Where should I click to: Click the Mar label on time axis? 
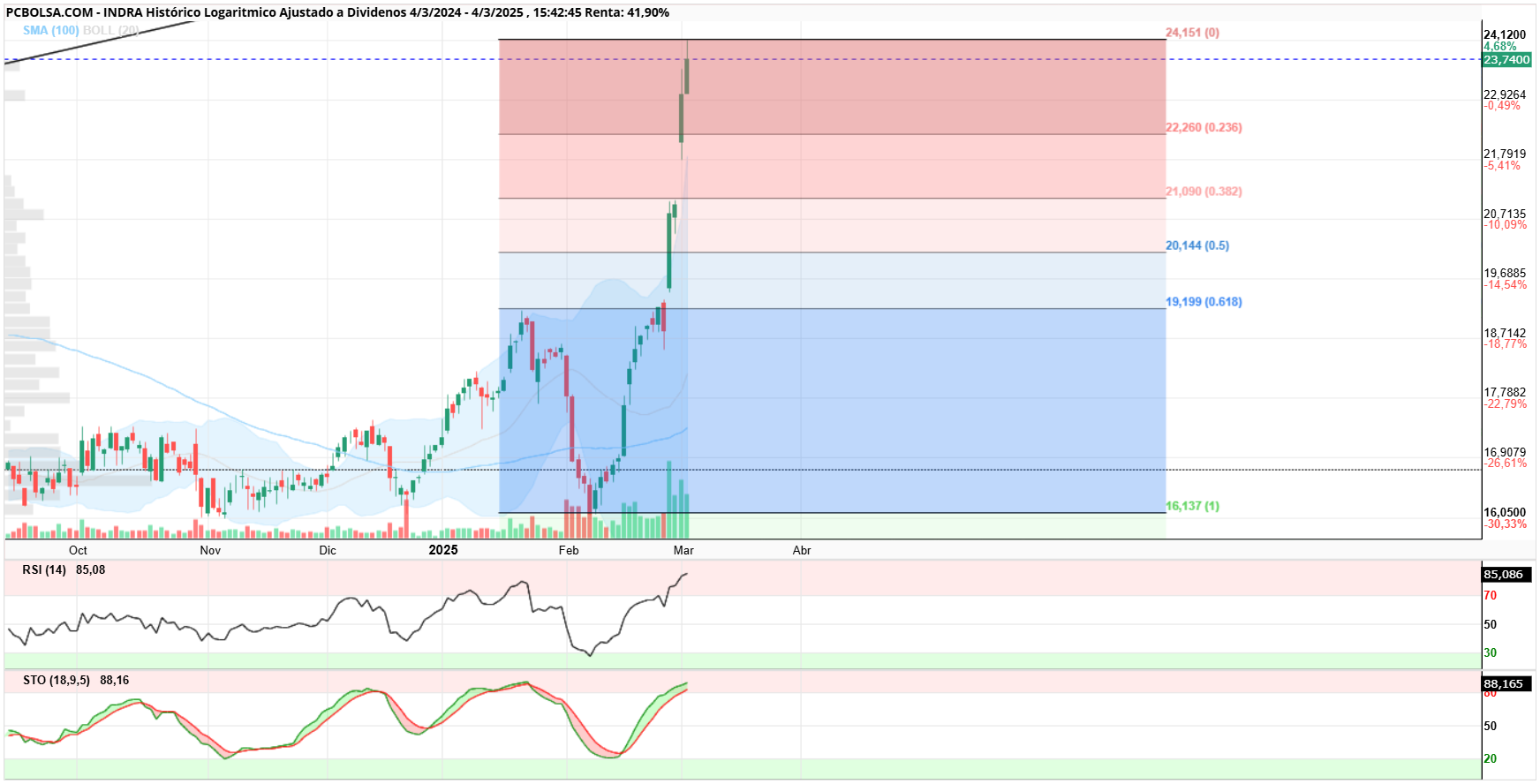(683, 550)
